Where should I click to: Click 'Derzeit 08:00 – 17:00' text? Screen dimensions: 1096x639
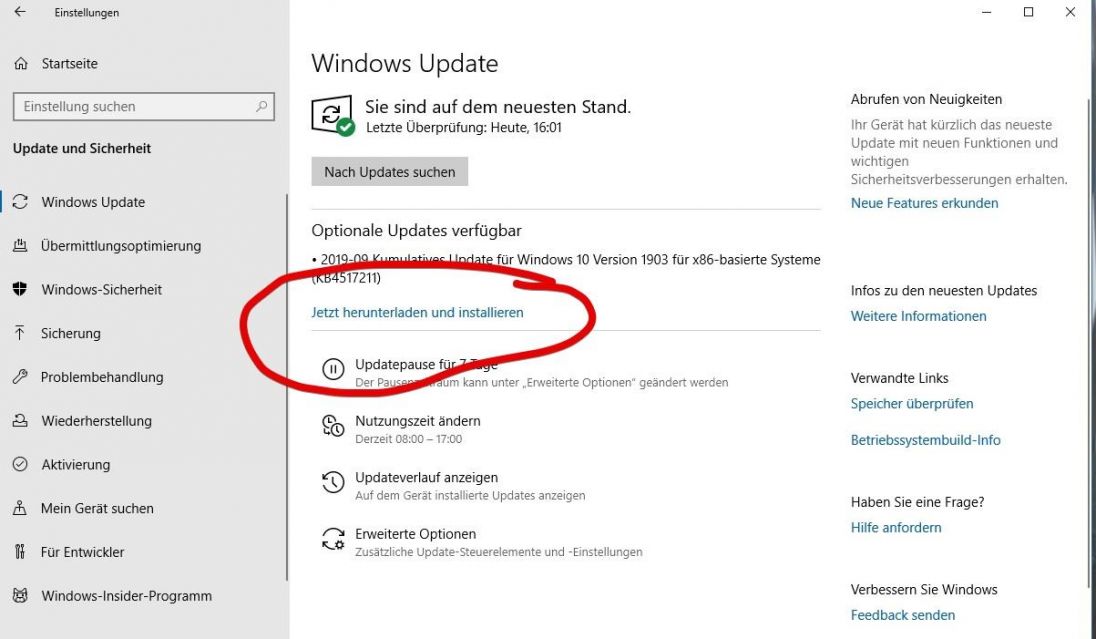[408, 439]
